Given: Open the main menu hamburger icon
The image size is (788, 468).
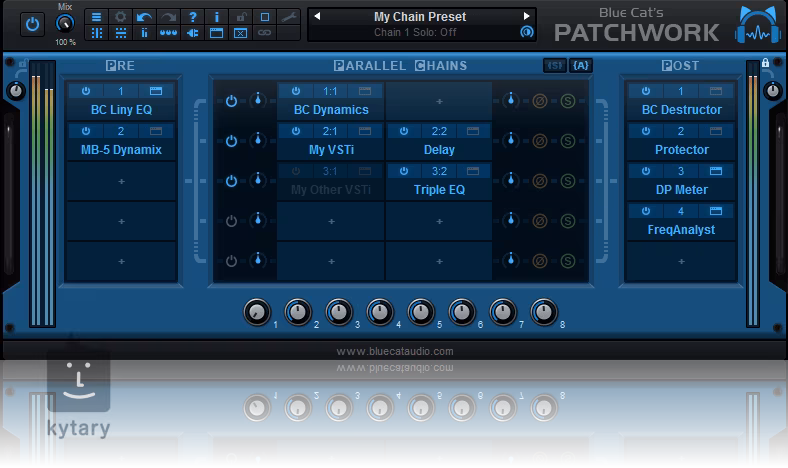Looking at the screenshot, I should point(97,17).
